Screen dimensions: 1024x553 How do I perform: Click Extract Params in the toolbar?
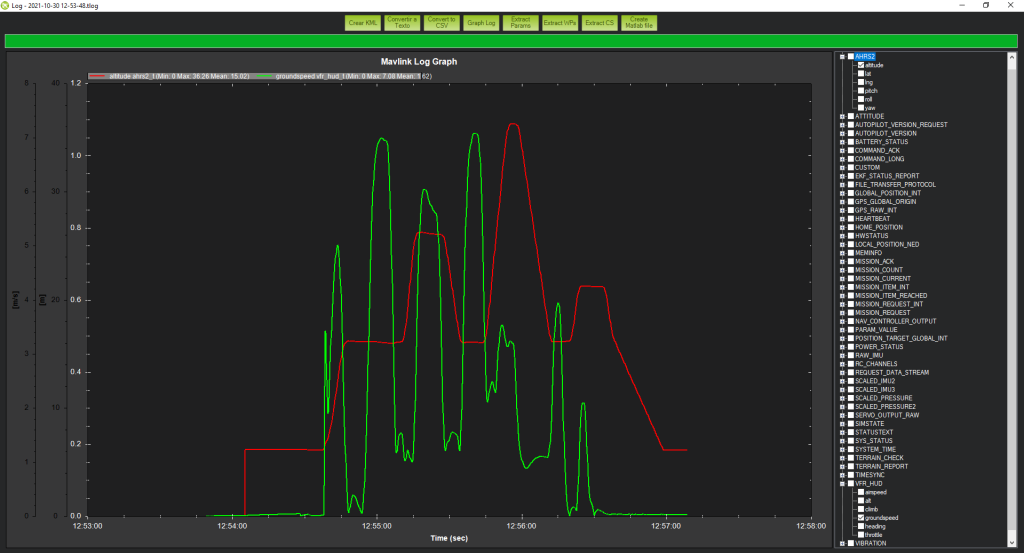pyautogui.click(x=520, y=22)
